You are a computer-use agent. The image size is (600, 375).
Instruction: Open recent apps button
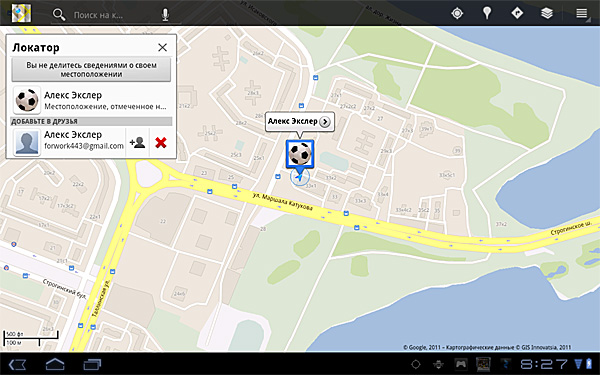pos(92,364)
